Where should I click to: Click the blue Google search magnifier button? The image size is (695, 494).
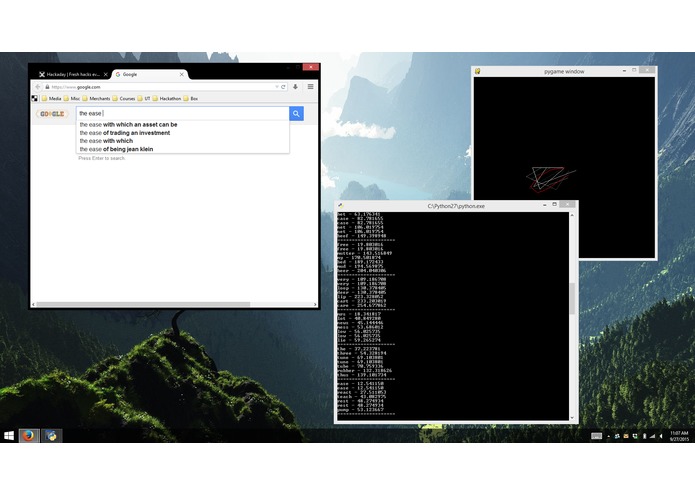point(296,114)
